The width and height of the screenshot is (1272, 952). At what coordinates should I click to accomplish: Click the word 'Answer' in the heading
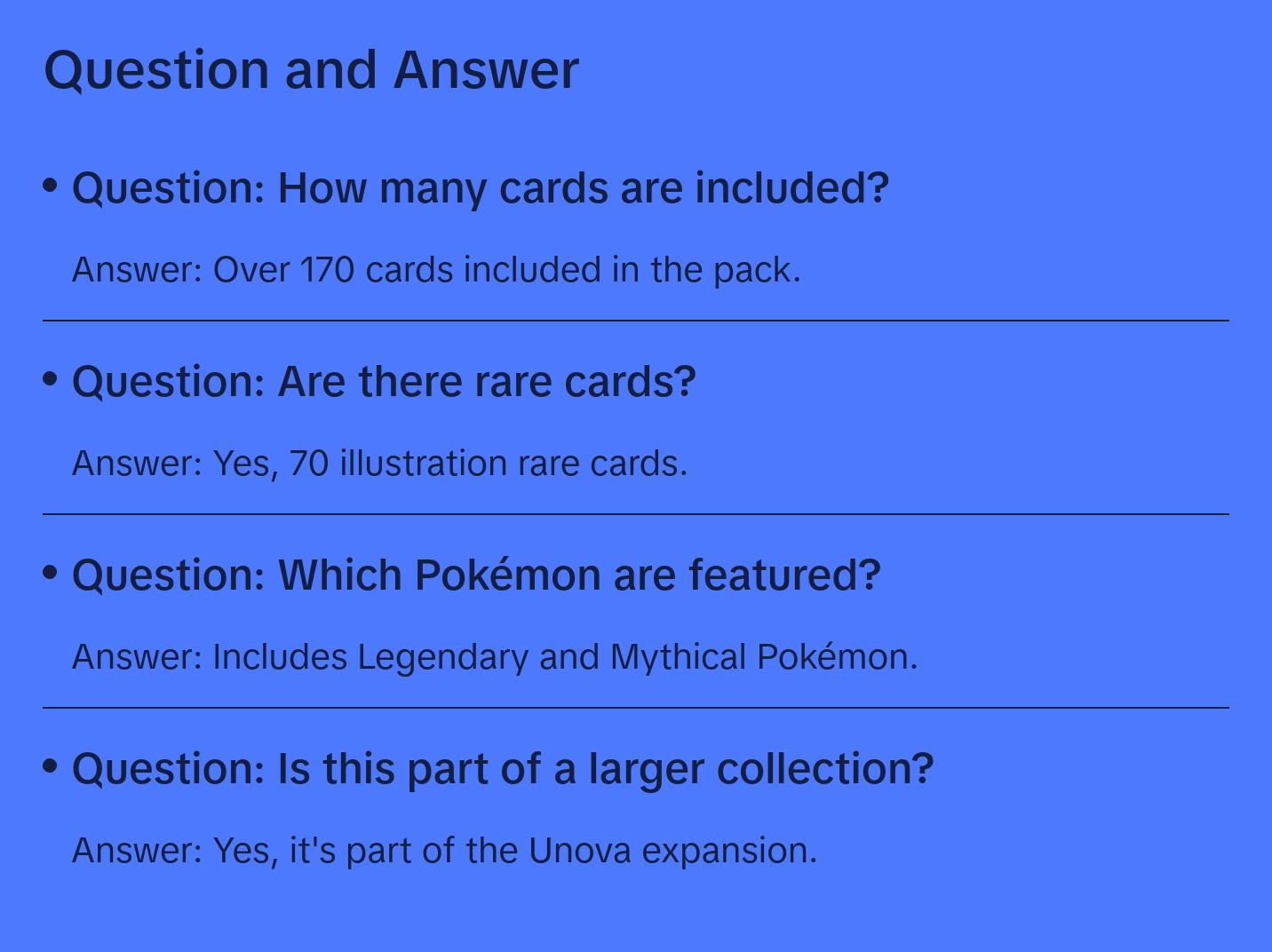[486, 69]
